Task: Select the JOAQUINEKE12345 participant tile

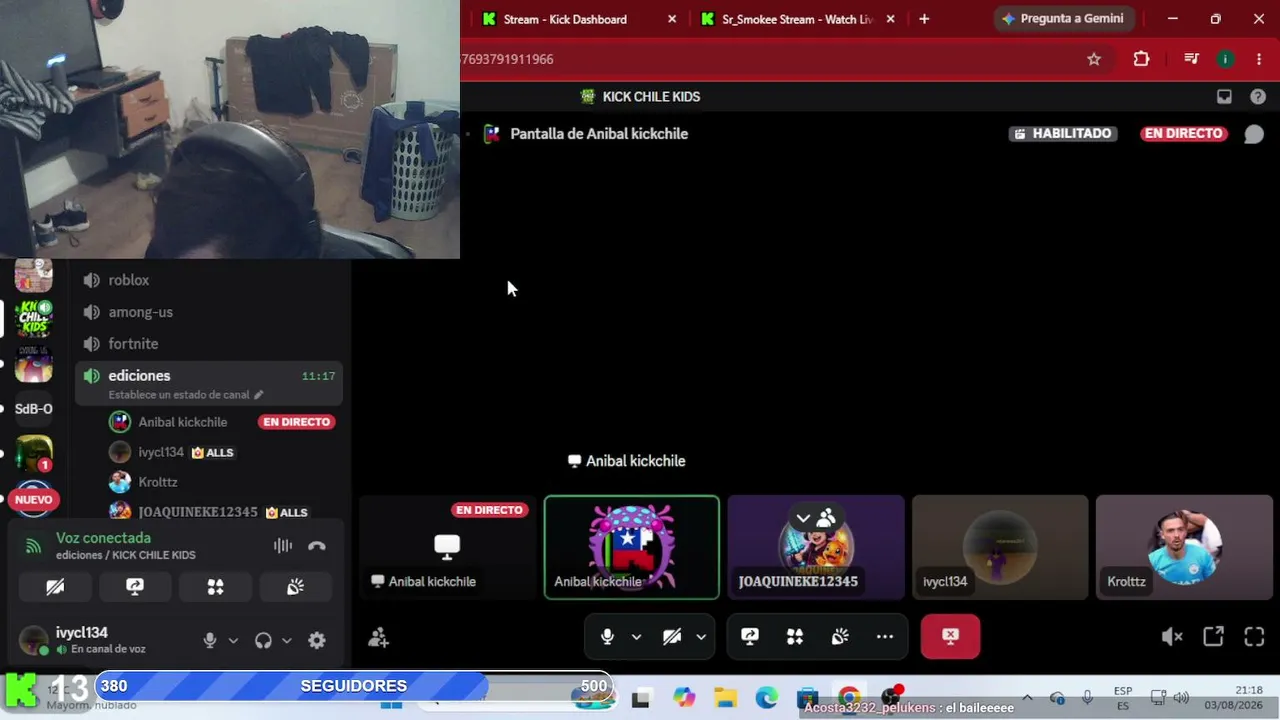Action: click(x=816, y=548)
